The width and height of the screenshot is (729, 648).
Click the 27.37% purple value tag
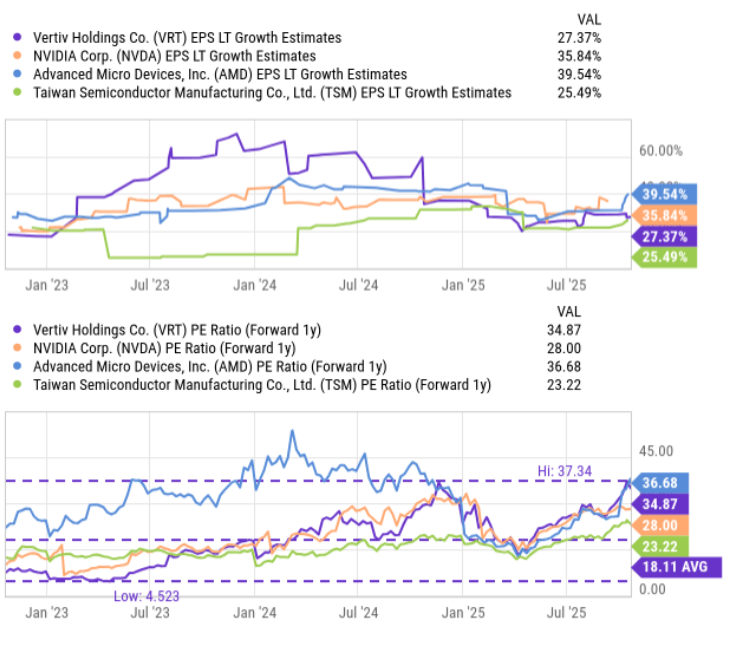point(665,237)
